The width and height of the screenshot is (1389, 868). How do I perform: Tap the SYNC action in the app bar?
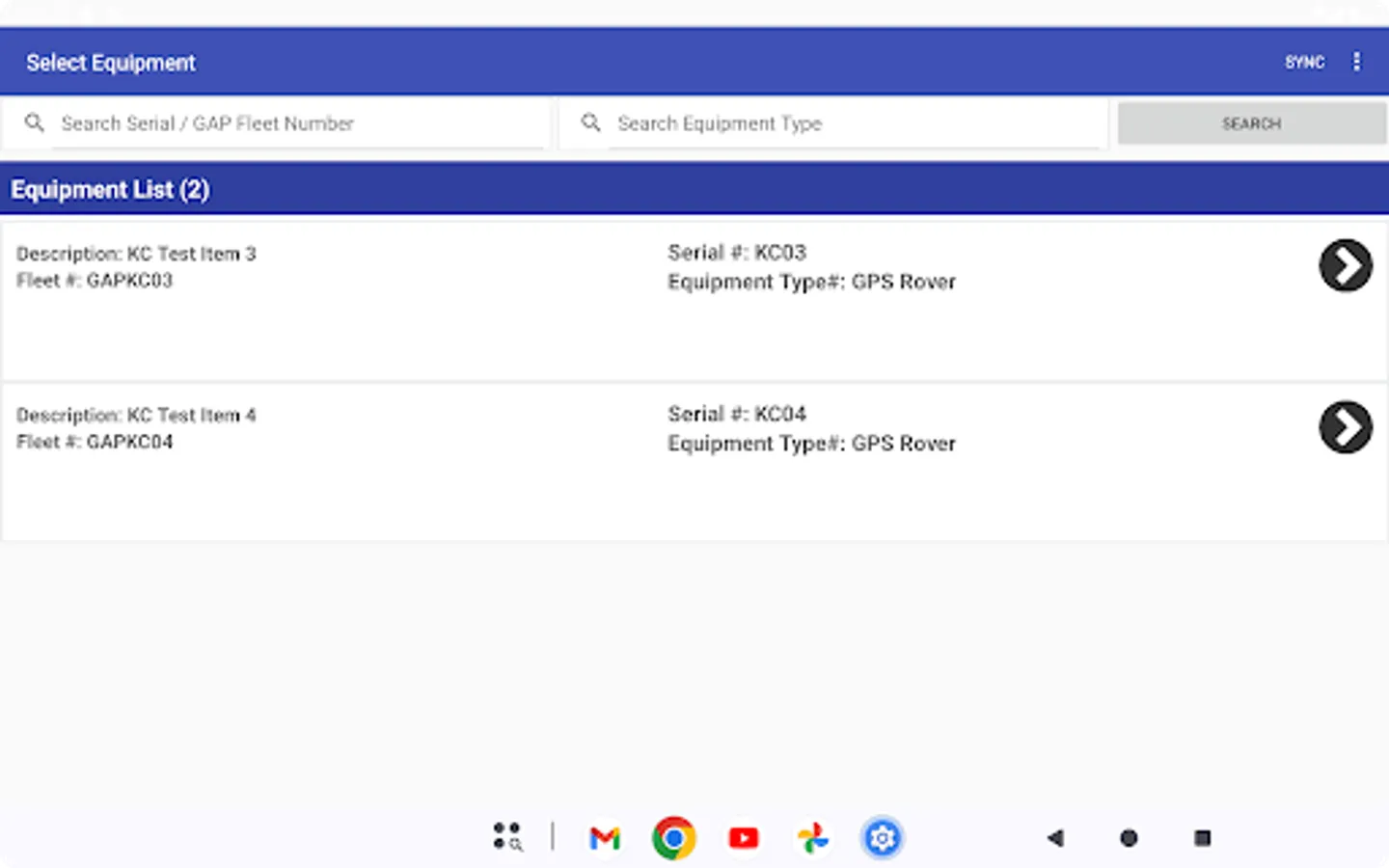pos(1304,61)
